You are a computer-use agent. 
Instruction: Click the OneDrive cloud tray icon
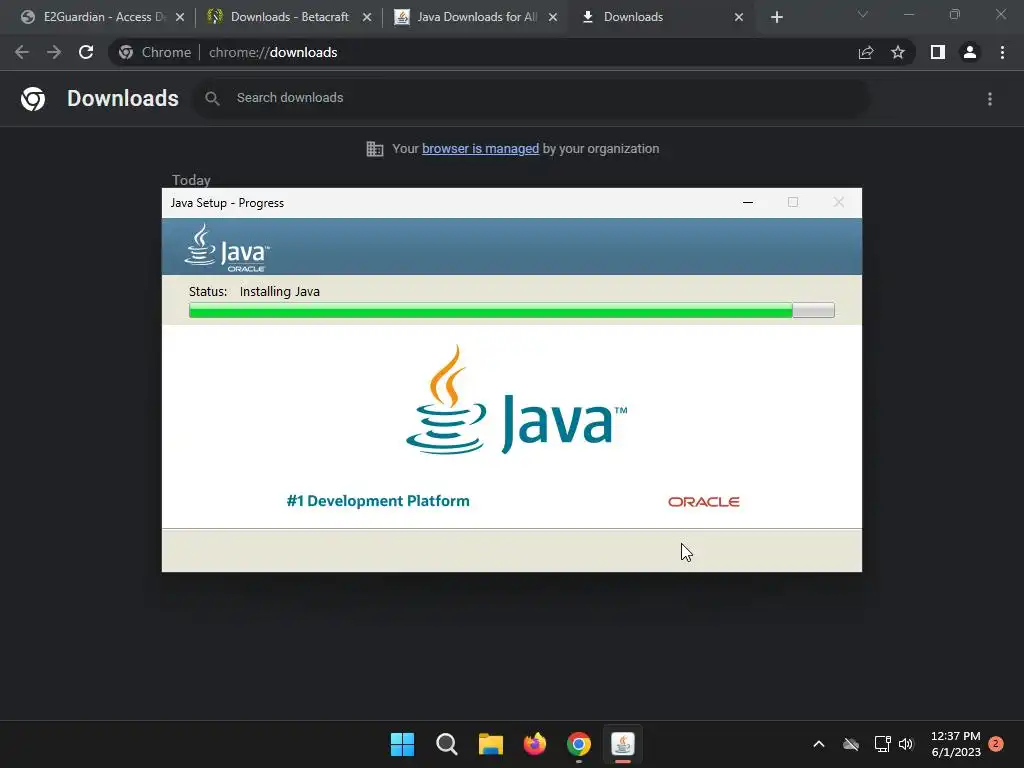850,744
